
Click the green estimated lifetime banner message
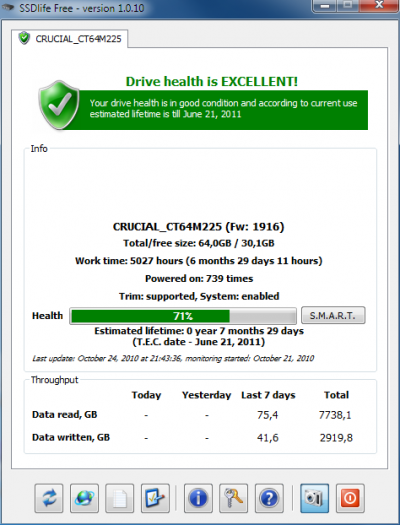pyautogui.click(x=223, y=108)
